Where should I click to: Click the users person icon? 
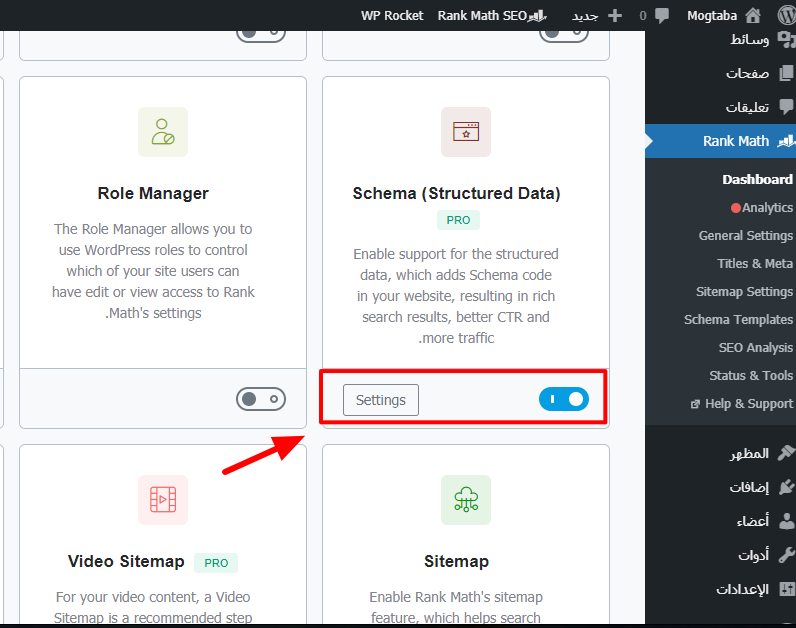(x=786, y=521)
